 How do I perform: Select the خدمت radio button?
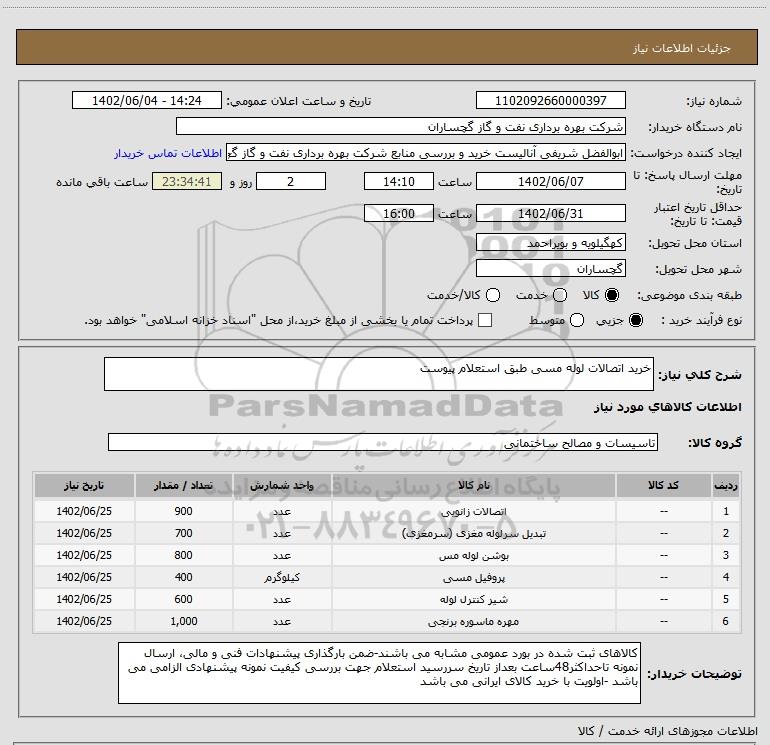(560, 295)
